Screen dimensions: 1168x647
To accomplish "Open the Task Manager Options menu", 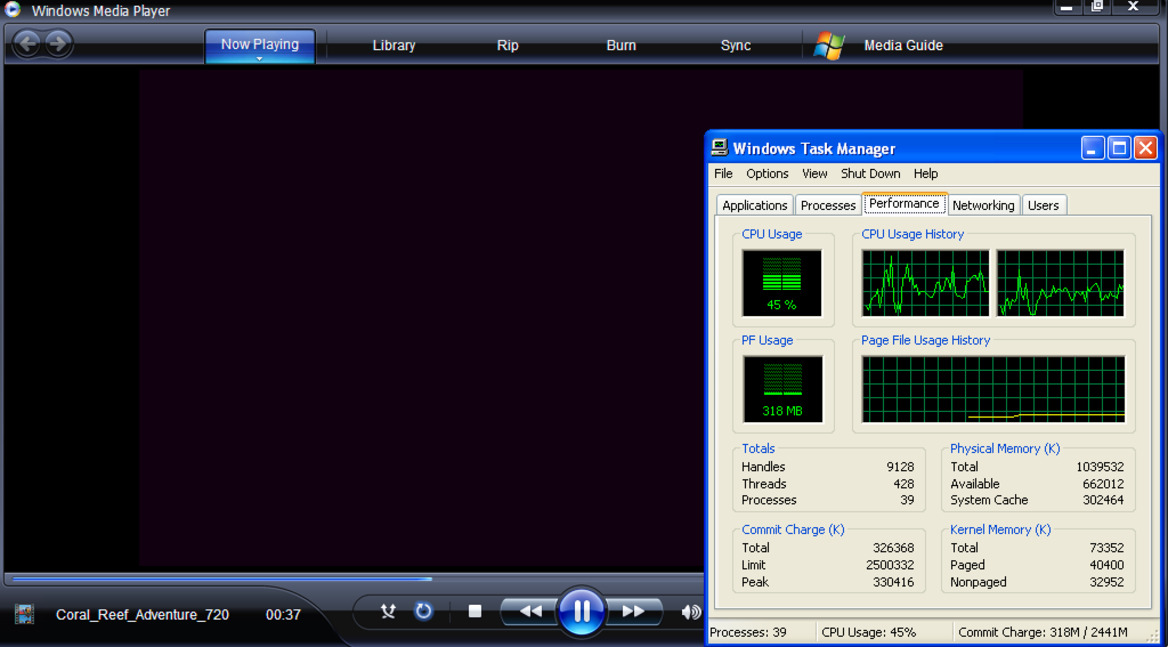I will [x=767, y=173].
